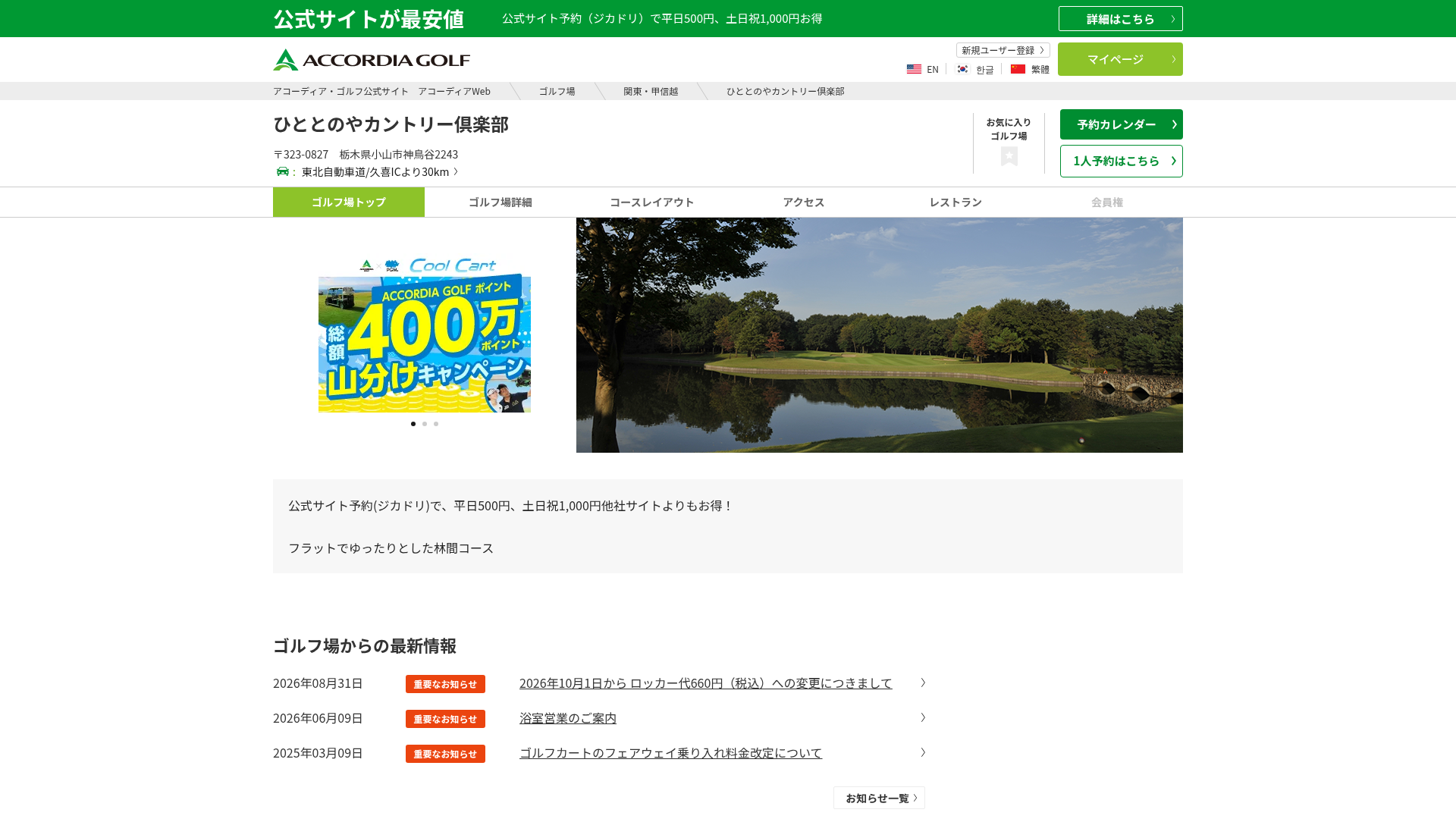Screen dimensions: 1456x819
Task: Click the date 2026年08月31日
Action: pyautogui.click(x=318, y=683)
